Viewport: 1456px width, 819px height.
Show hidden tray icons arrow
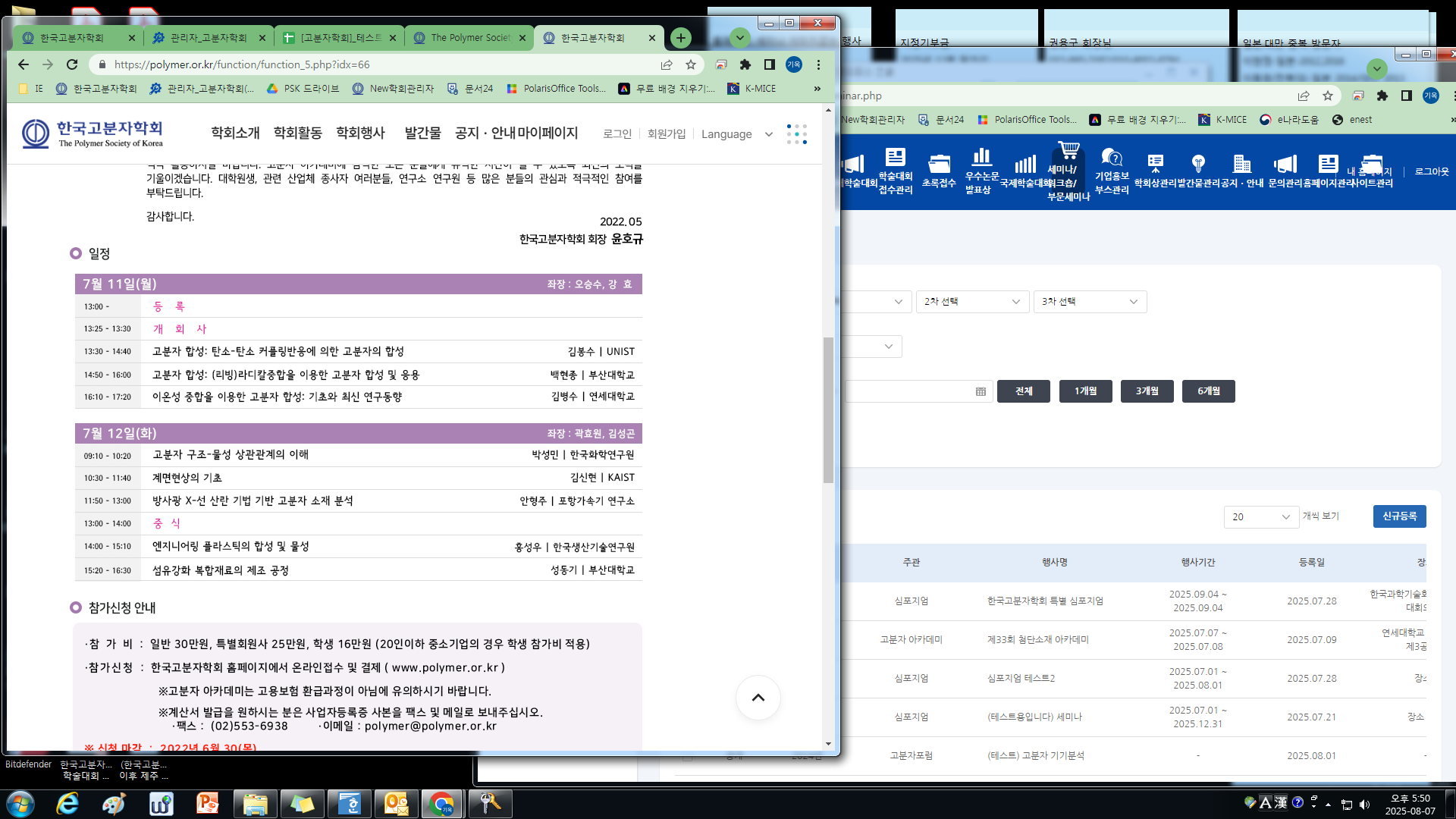(1328, 805)
